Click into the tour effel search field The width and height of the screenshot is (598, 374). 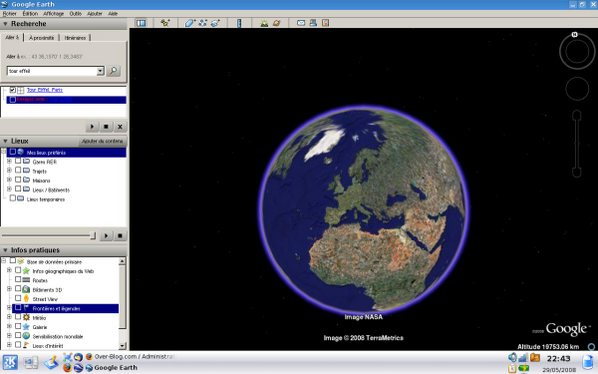click(52, 71)
